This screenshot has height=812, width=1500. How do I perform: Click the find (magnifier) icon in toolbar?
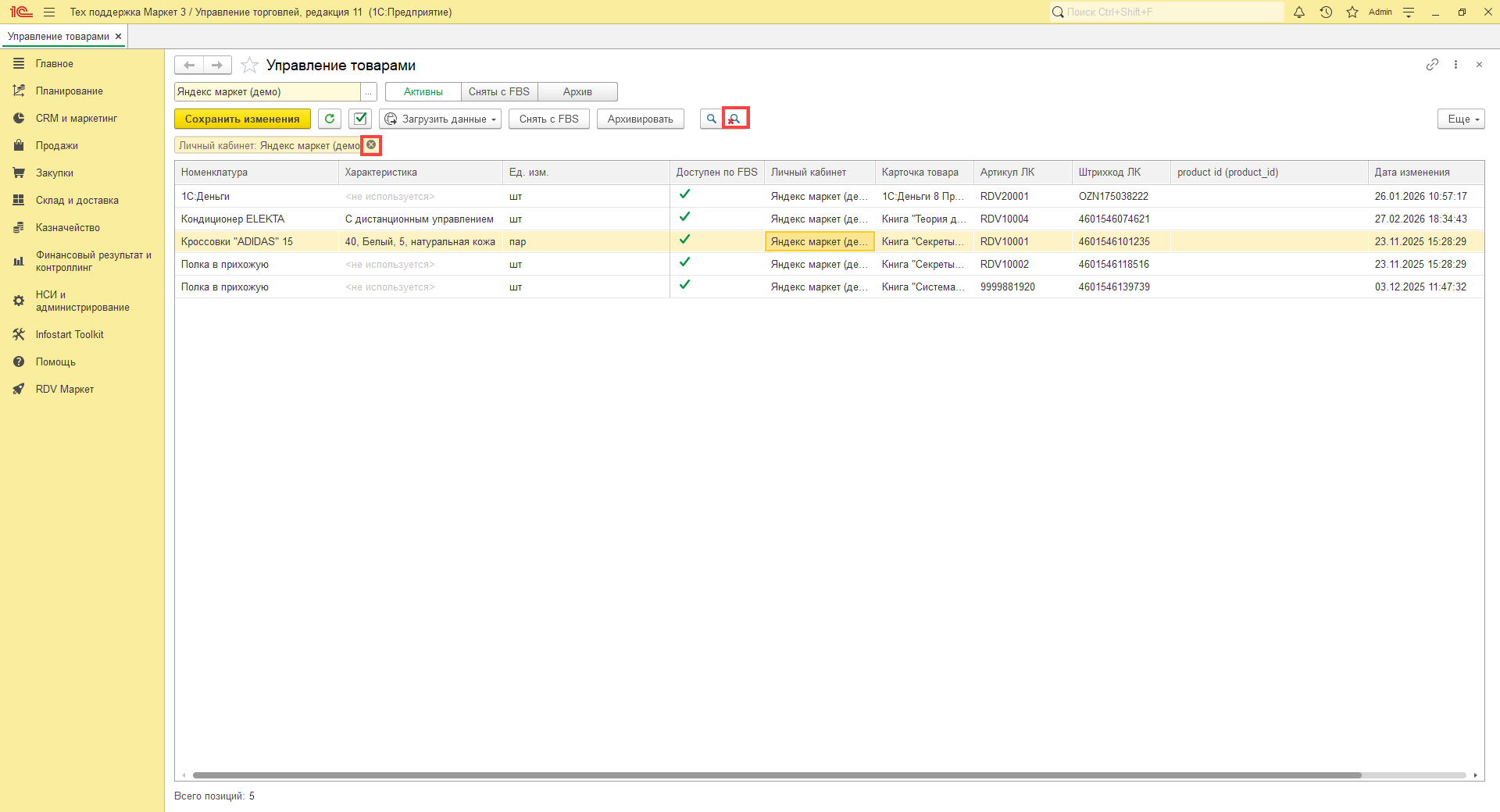click(x=711, y=119)
